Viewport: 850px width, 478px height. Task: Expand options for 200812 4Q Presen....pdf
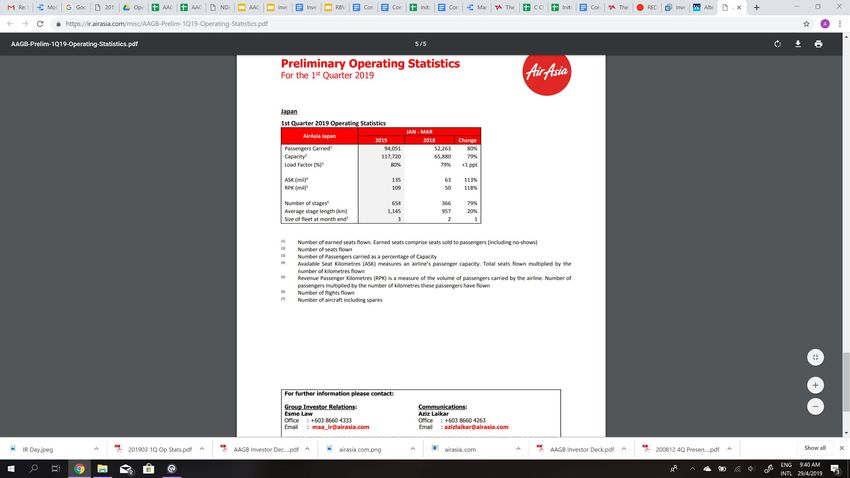coord(729,449)
